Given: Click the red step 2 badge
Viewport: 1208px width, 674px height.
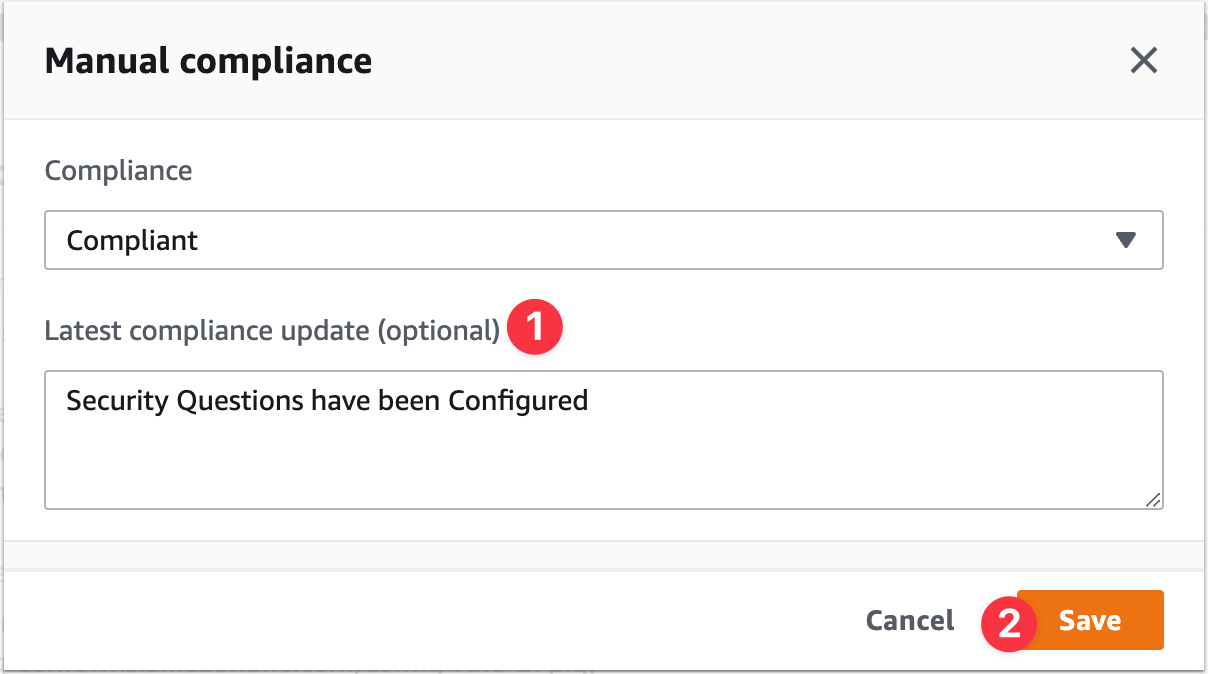Looking at the screenshot, I should (x=1009, y=622).
